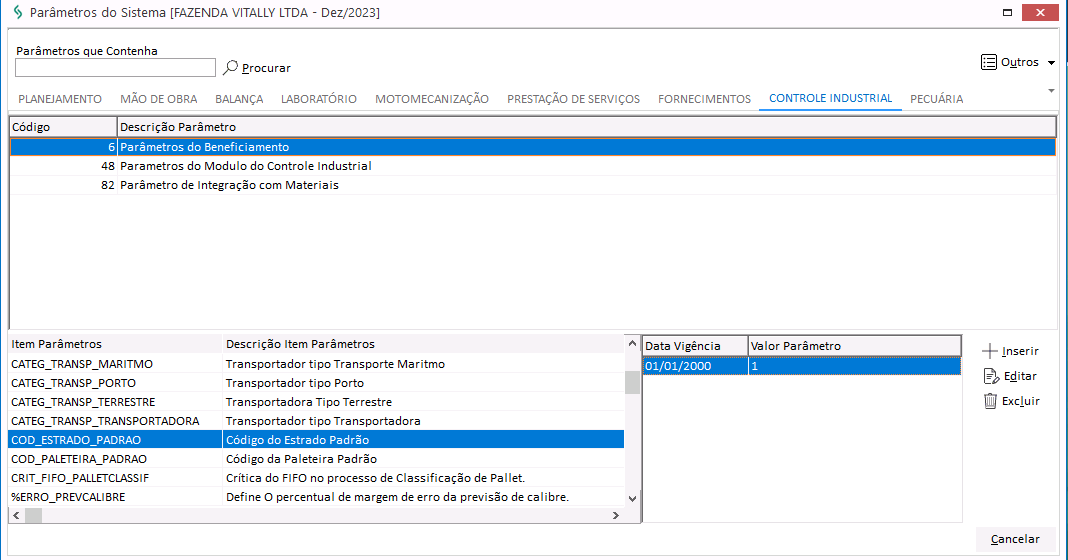This screenshot has height=560, width=1068.
Task: Switch to the MÃO DE OBRA tab
Action: coord(159,99)
